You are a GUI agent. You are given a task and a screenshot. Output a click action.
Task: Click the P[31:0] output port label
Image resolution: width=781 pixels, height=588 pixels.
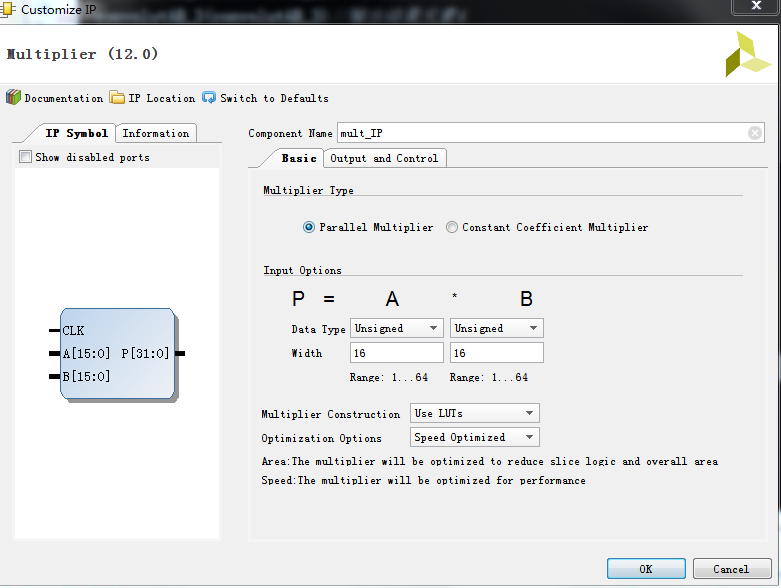coord(145,353)
